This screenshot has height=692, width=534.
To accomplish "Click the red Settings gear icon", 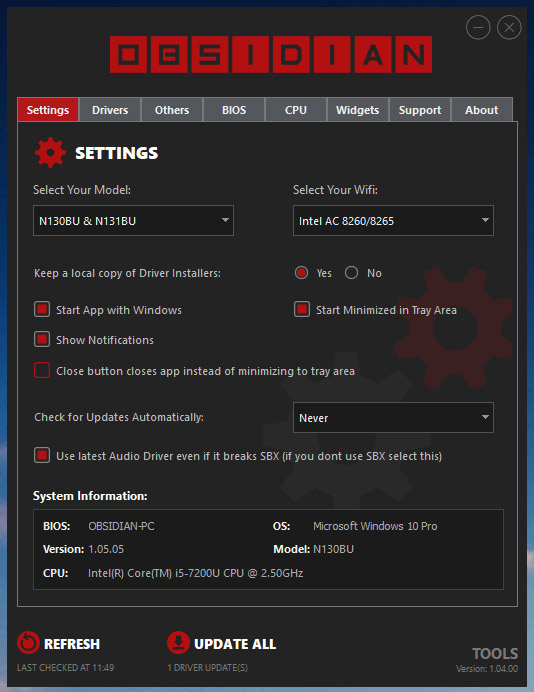I will click(x=50, y=153).
